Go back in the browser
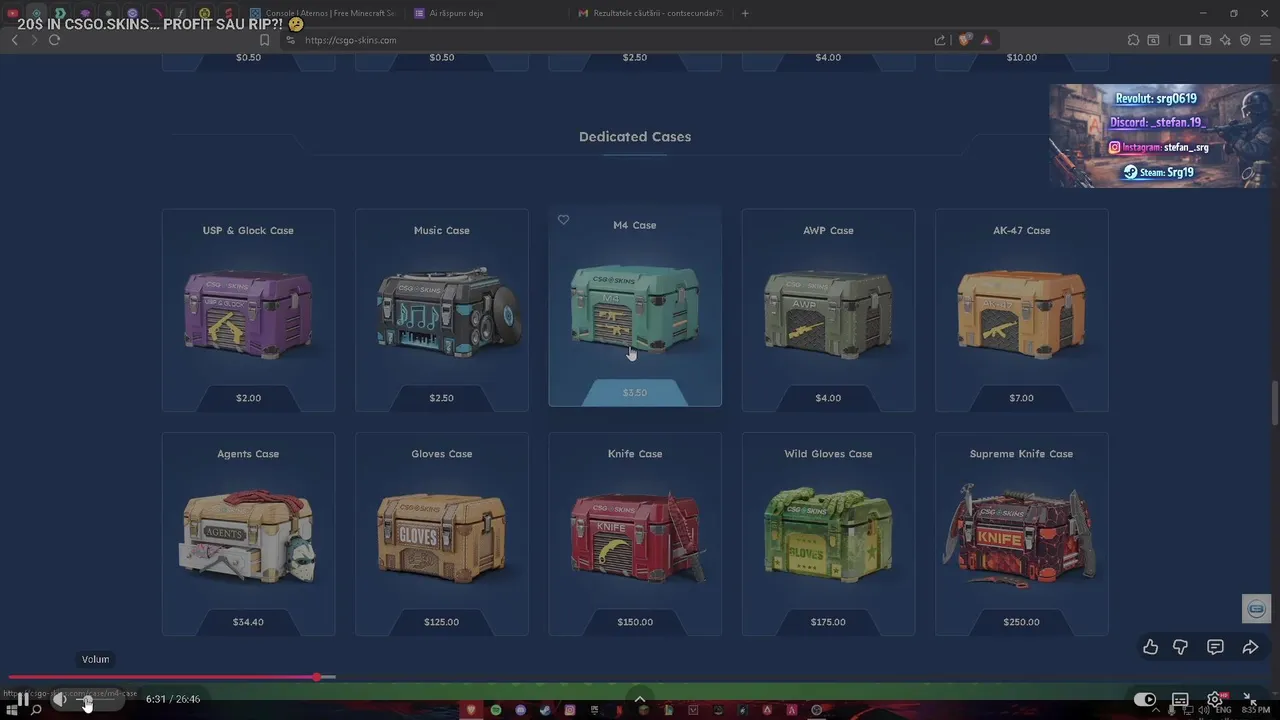The height and width of the screenshot is (720, 1280). click(14, 40)
